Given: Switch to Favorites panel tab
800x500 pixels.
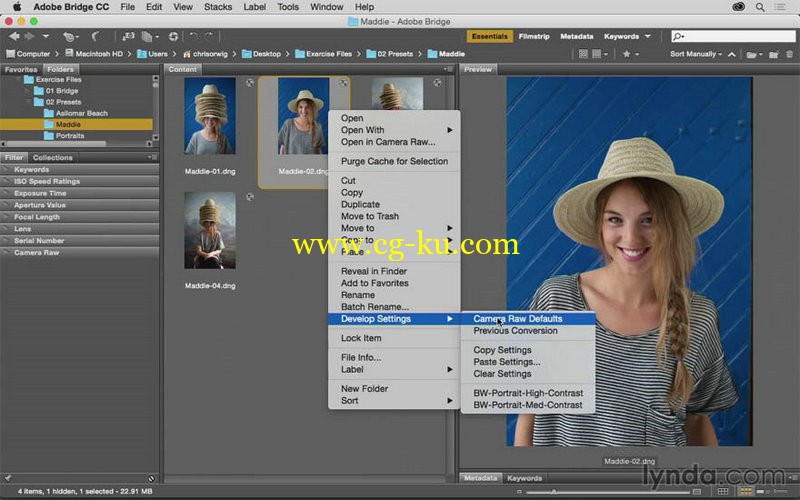Looking at the screenshot, I should coord(21,69).
